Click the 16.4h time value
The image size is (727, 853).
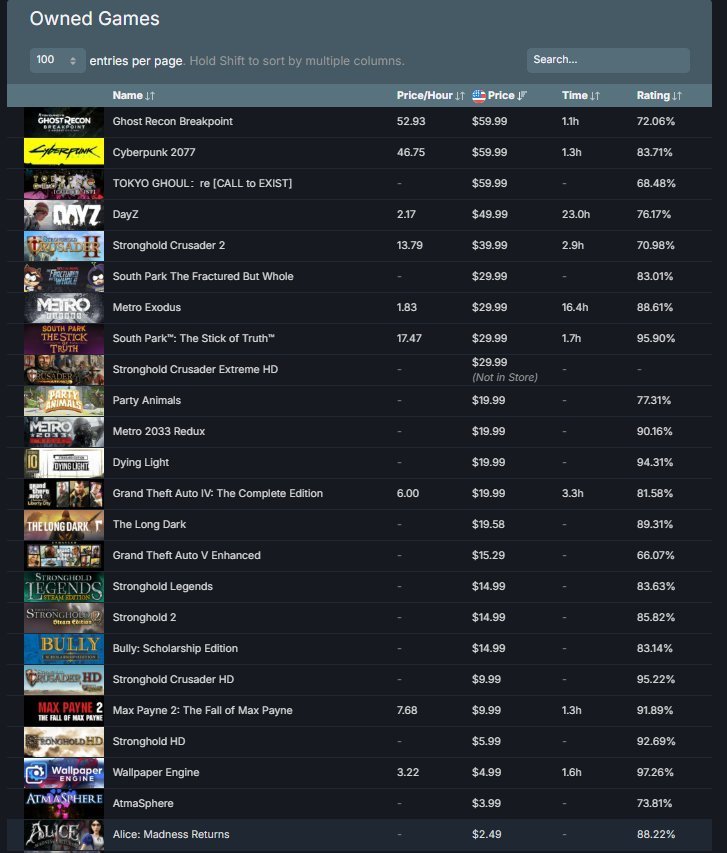point(575,307)
